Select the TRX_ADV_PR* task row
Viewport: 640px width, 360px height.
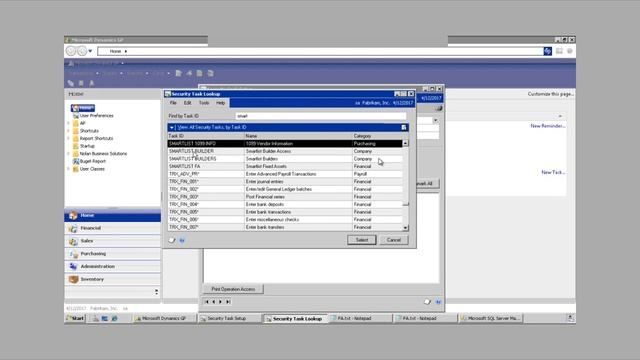tap(284, 174)
